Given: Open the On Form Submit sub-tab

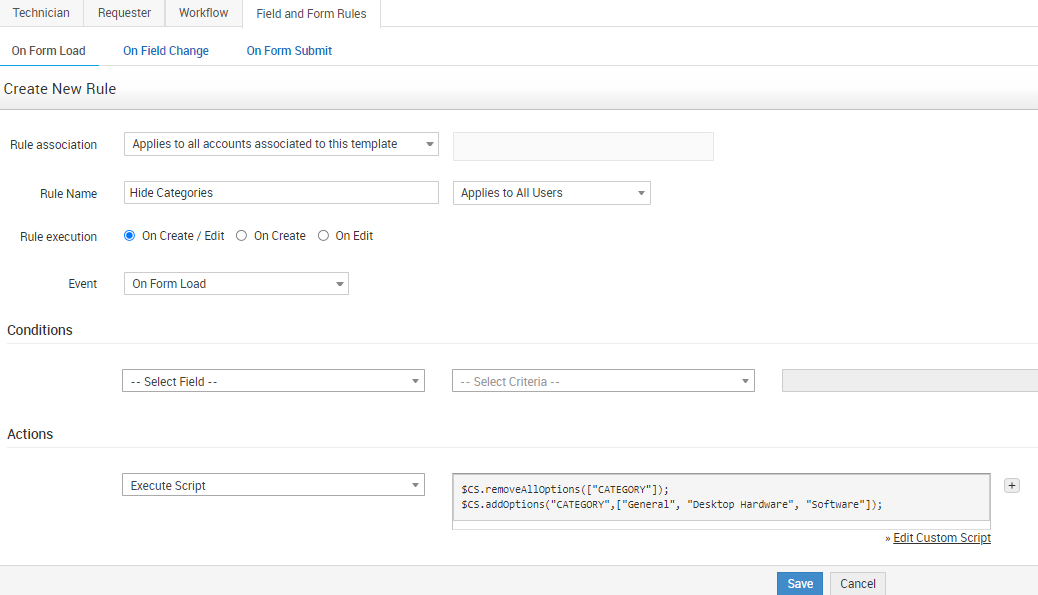Looking at the screenshot, I should (x=289, y=51).
